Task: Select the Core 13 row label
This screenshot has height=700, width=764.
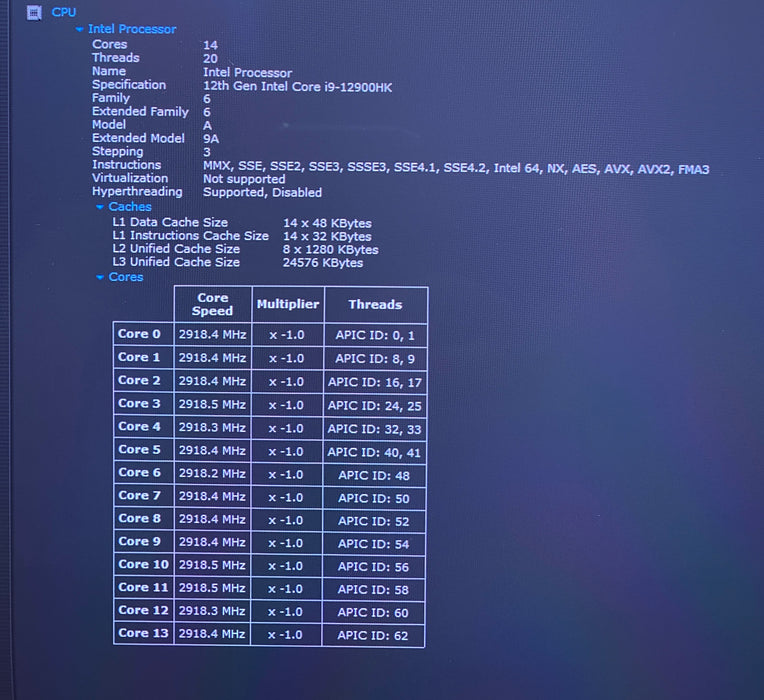Action: 143,633
